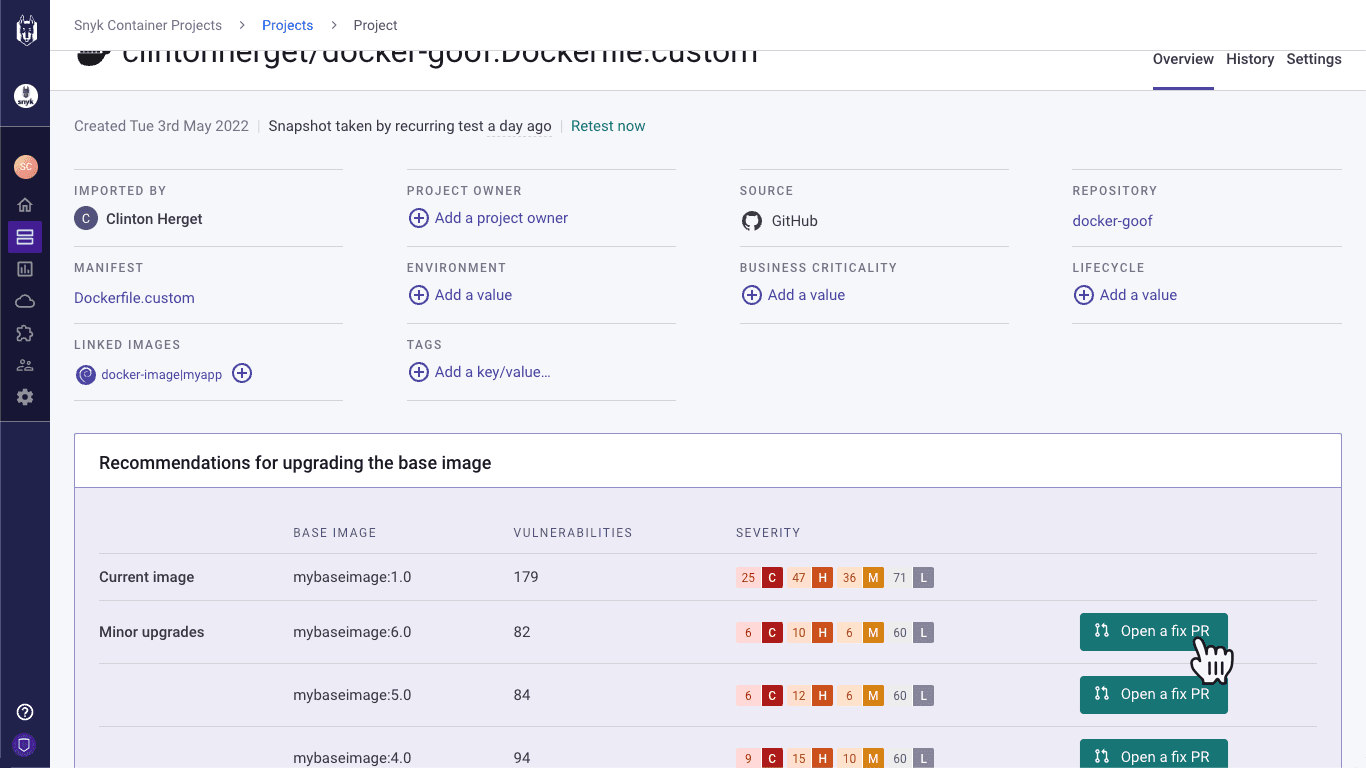Click the plus icon under Lifecycle
This screenshot has width=1366, height=768.
pyautogui.click(x=1084, y=295)
